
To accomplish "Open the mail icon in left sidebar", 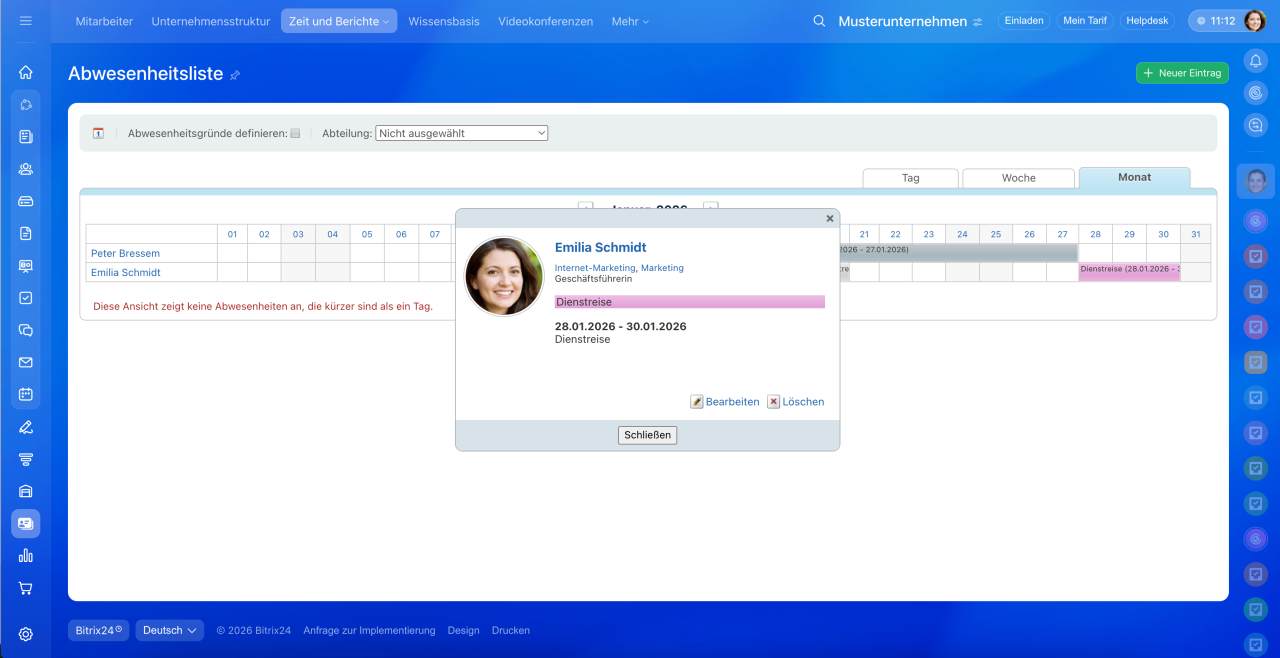I will pyautogui.click(x=26, y=362).
